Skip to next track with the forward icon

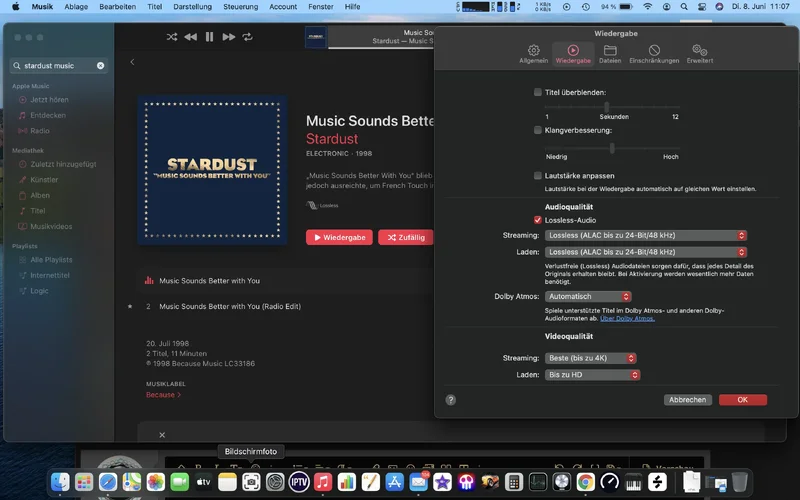[229, 37]
